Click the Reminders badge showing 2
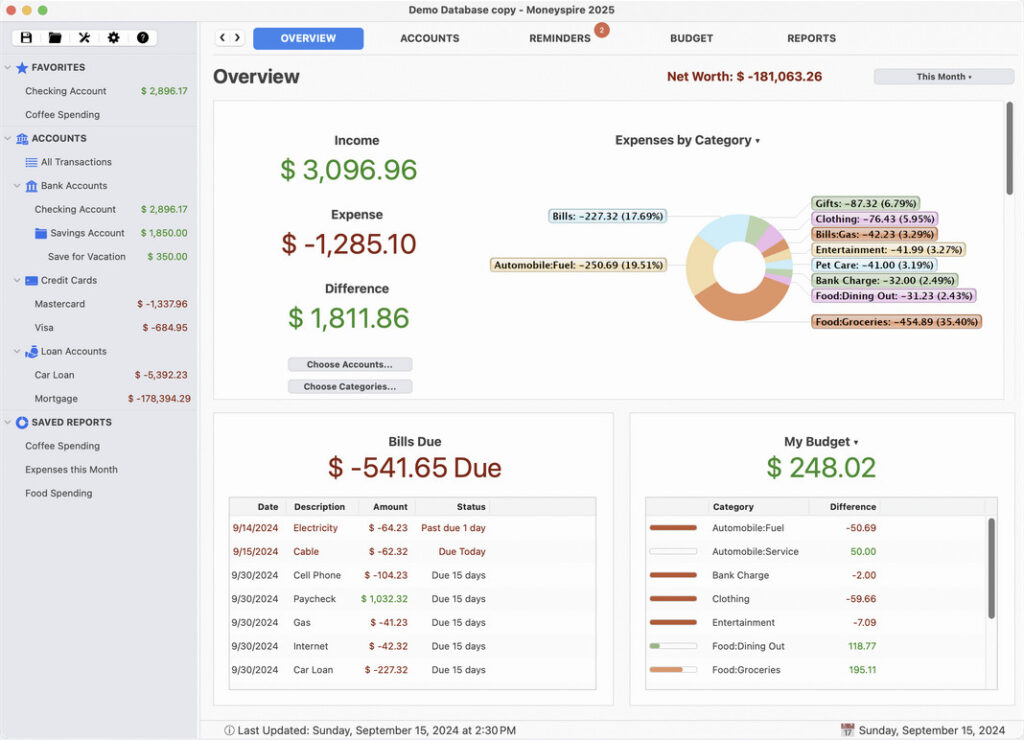Viewport: 1024px width, 740px height. click(601, 30)
